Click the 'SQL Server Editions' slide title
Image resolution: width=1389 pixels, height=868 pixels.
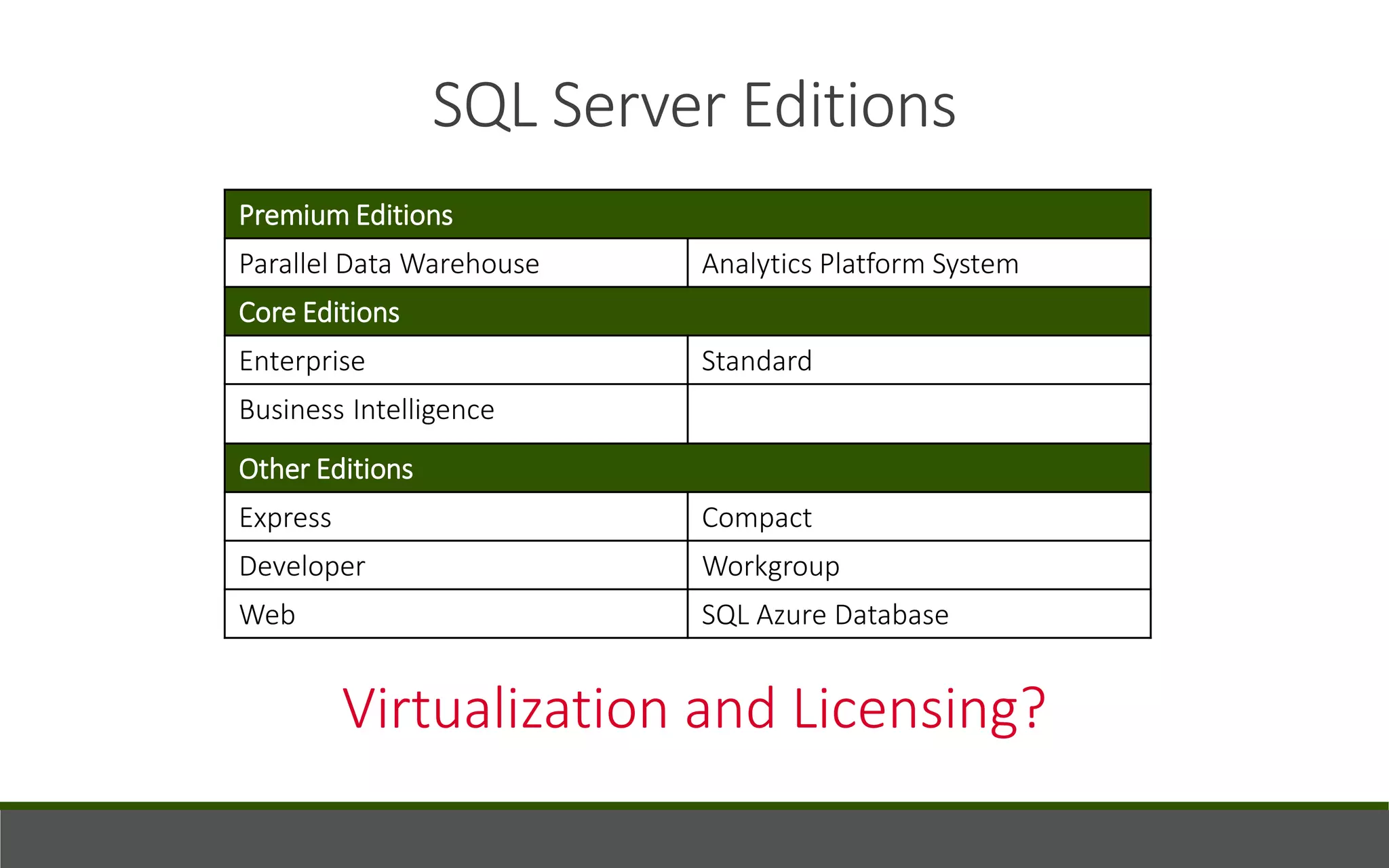[694, 105]
